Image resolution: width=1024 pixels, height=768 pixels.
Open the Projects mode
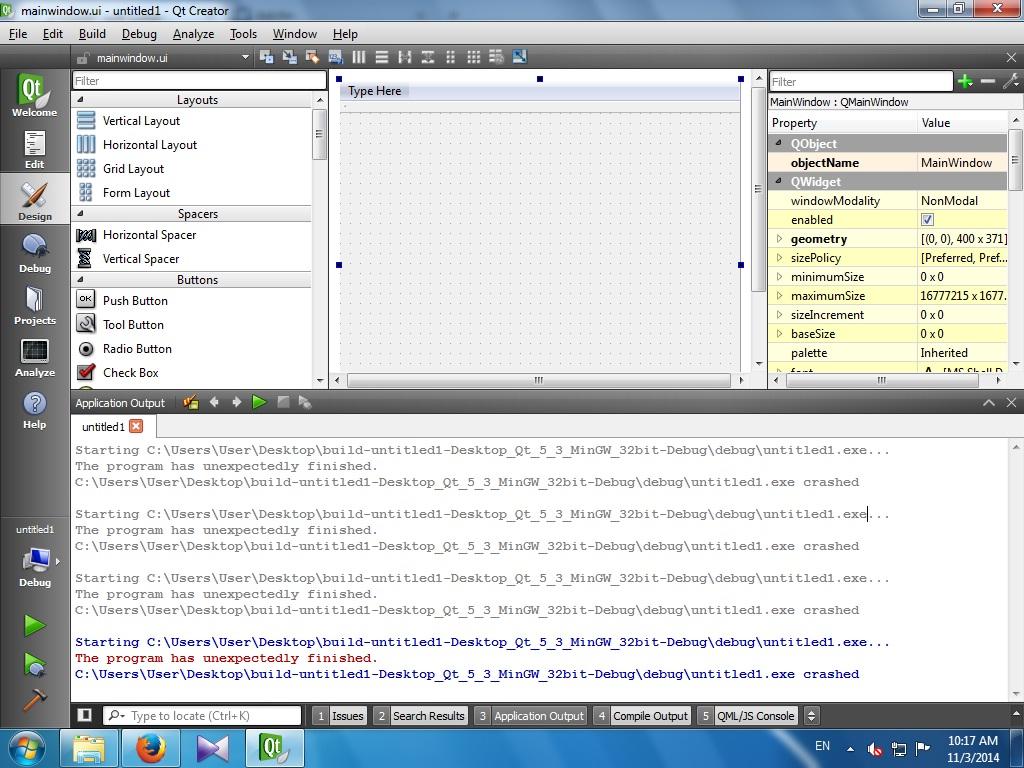[x=34, y=305]
